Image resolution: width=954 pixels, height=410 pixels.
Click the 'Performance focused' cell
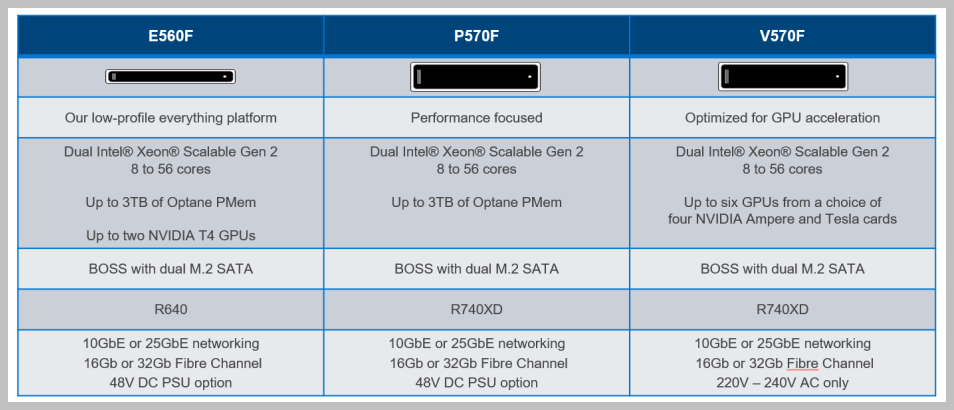(x=476, y=118)
